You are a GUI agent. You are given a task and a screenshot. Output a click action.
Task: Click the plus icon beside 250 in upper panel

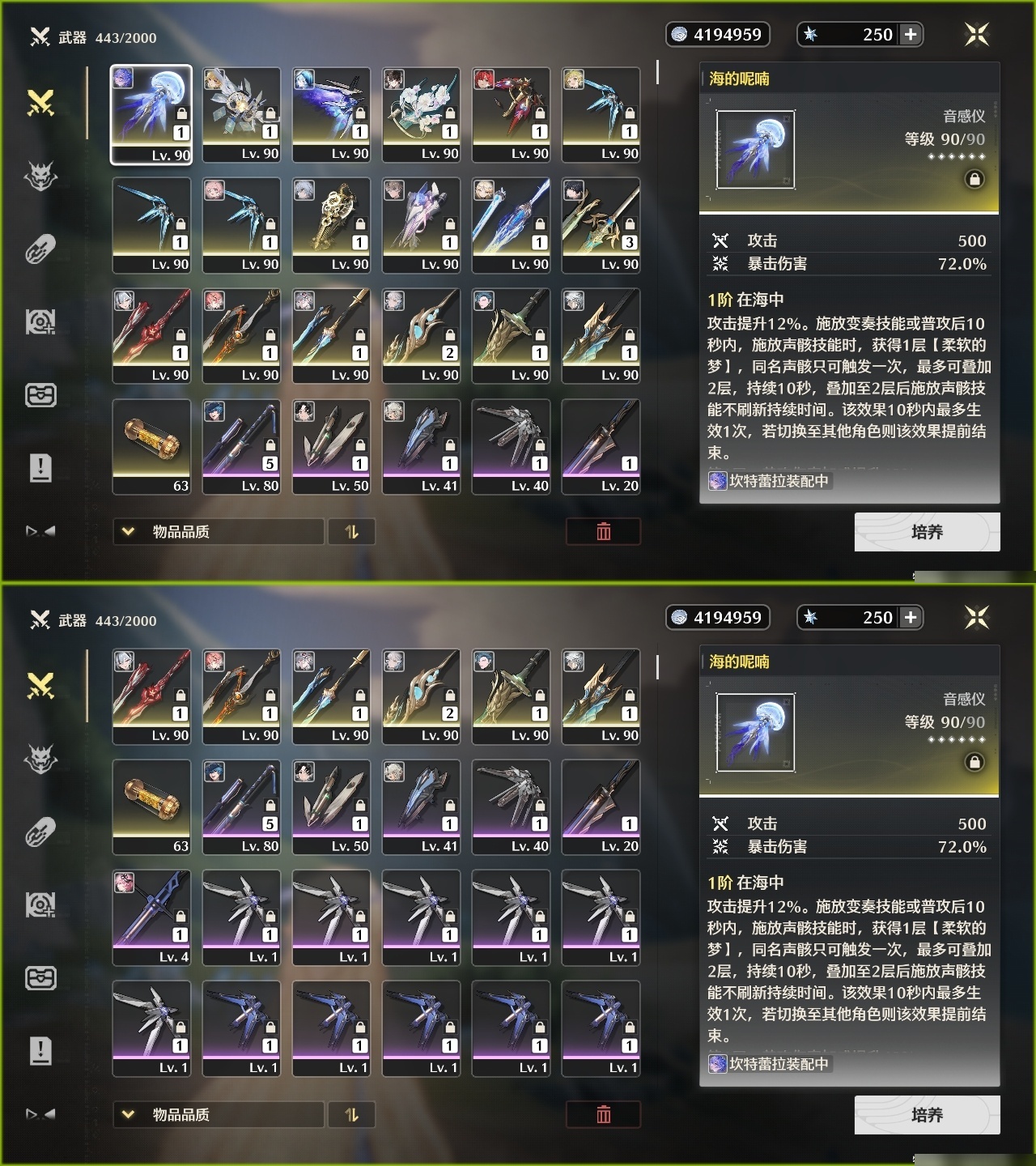pos(911,34)
